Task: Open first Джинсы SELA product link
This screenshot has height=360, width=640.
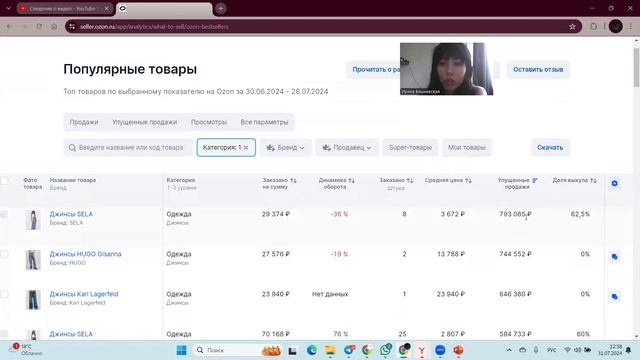Action: [x=71, y=214]
